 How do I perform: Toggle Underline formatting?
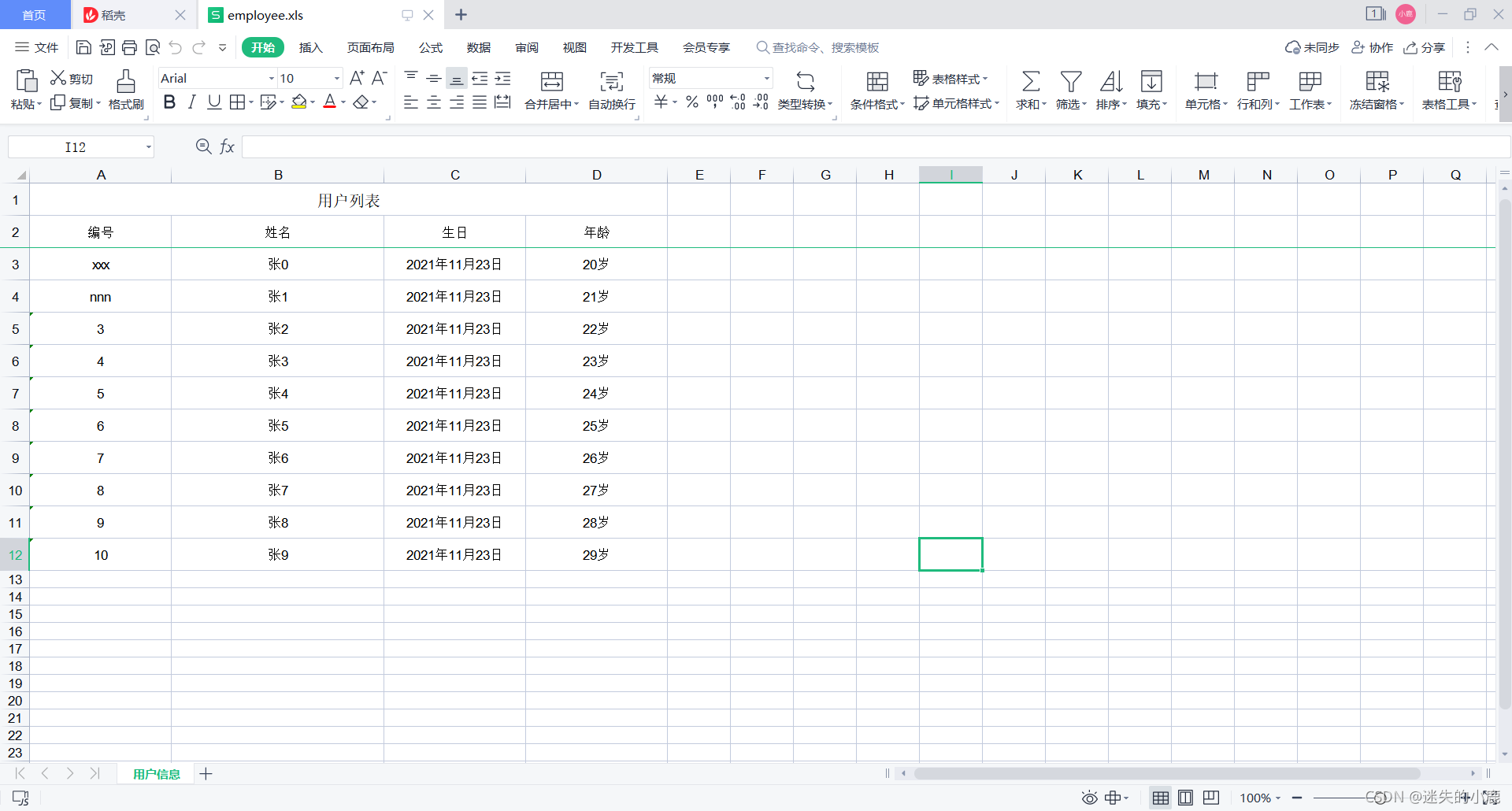pyautogui.click(x=214, y=102)
